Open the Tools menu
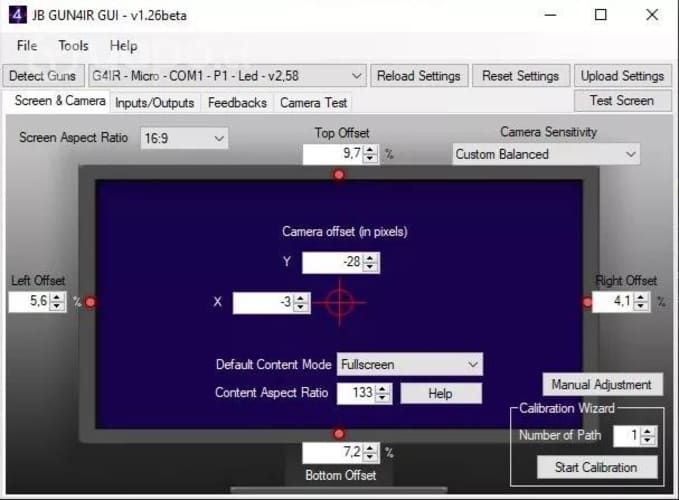 tap(73, 46)
